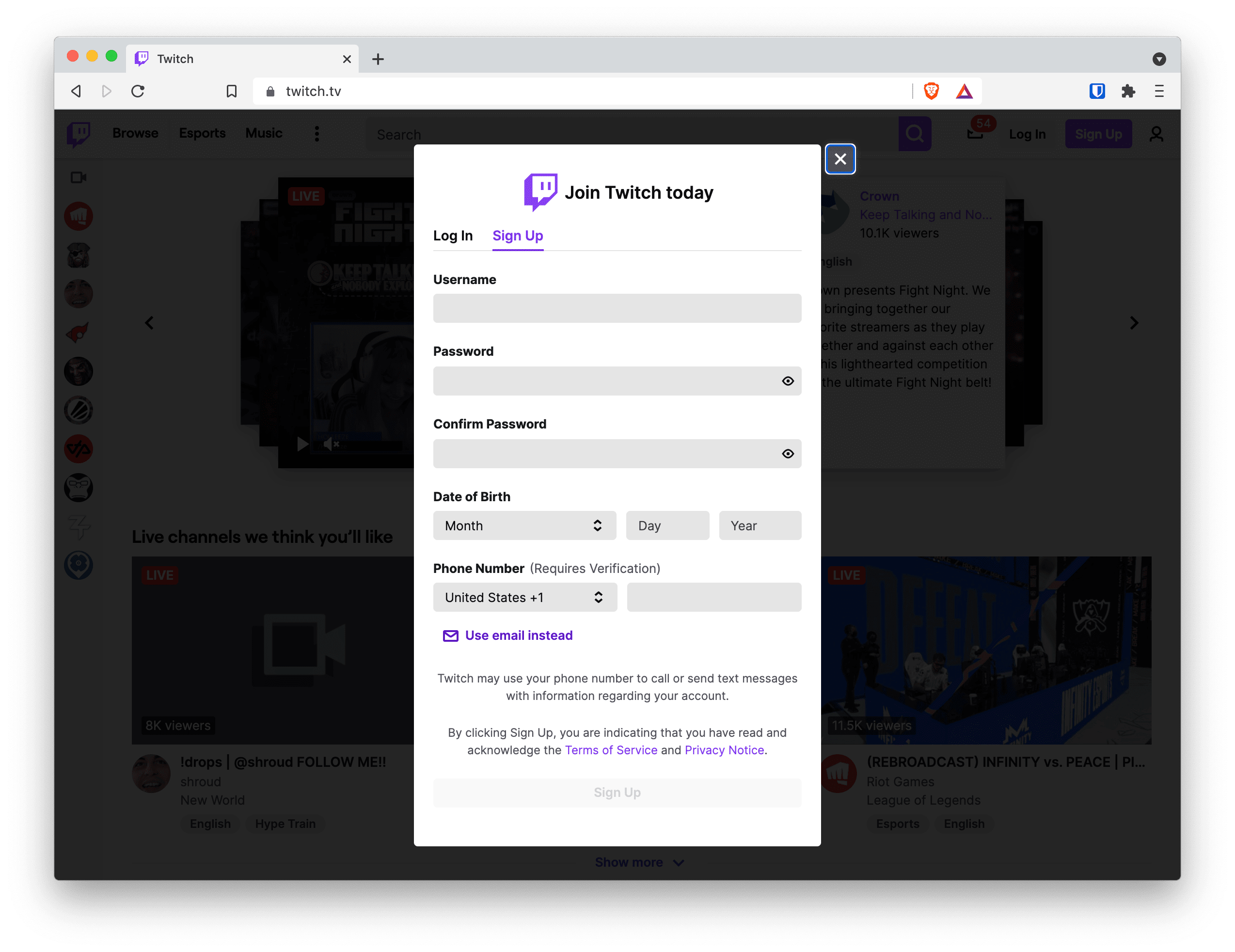This screenshot has width=1235, height=952.
Task: Click the purple search magnifier button
Action: coord(914,134)
